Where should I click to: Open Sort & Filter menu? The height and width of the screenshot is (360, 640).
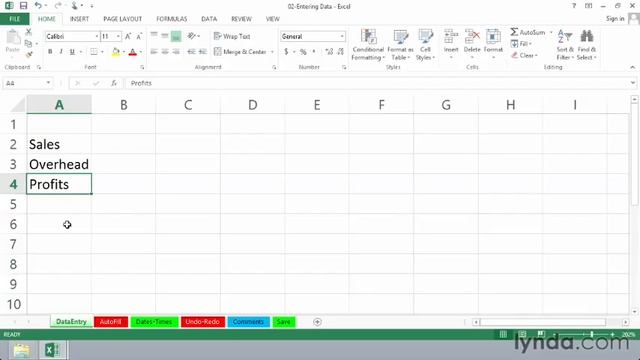point(565,45)
